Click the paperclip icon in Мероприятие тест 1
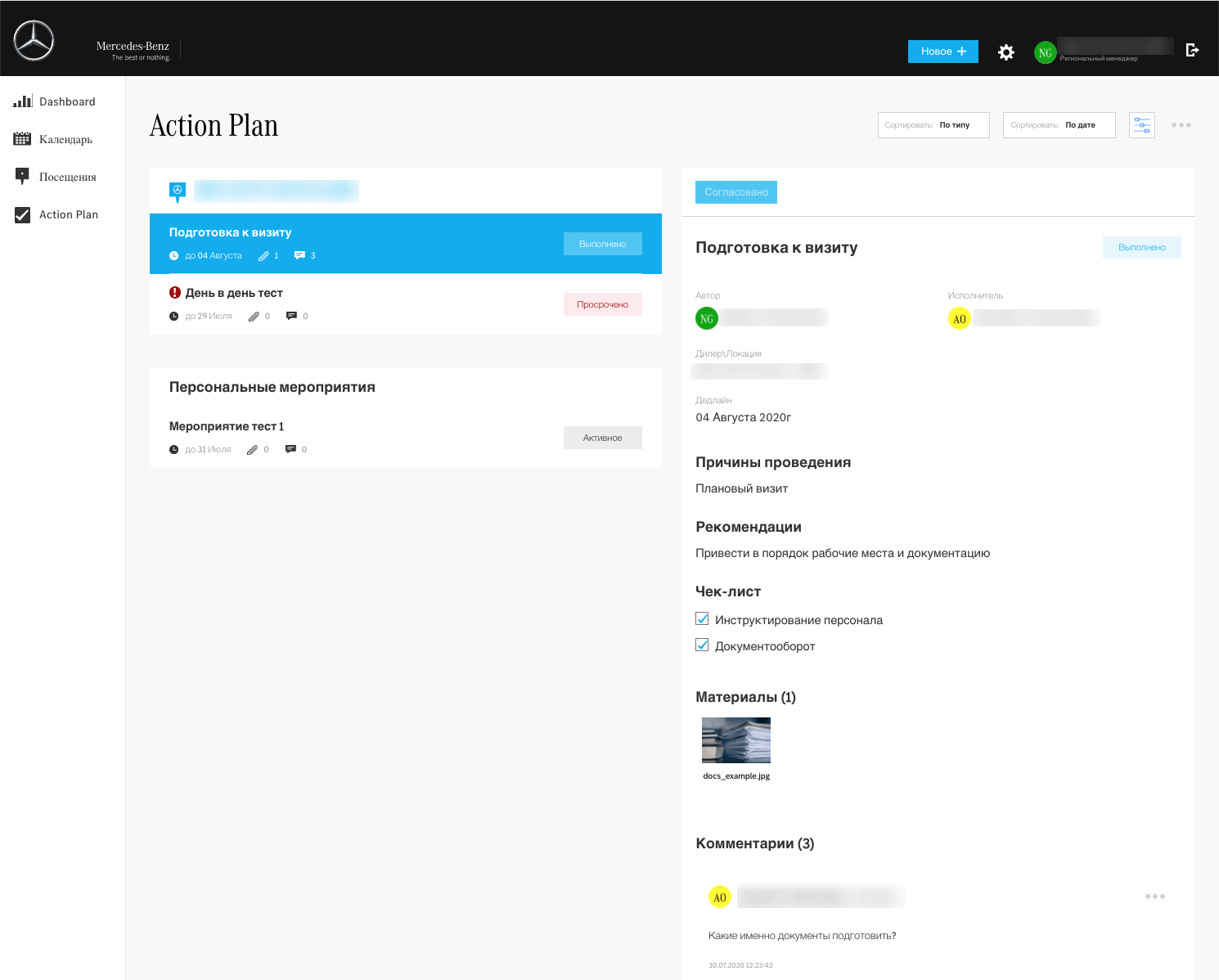Viewport: 1219px width, 980px height. pyautogui.click(x=253, y=450)
